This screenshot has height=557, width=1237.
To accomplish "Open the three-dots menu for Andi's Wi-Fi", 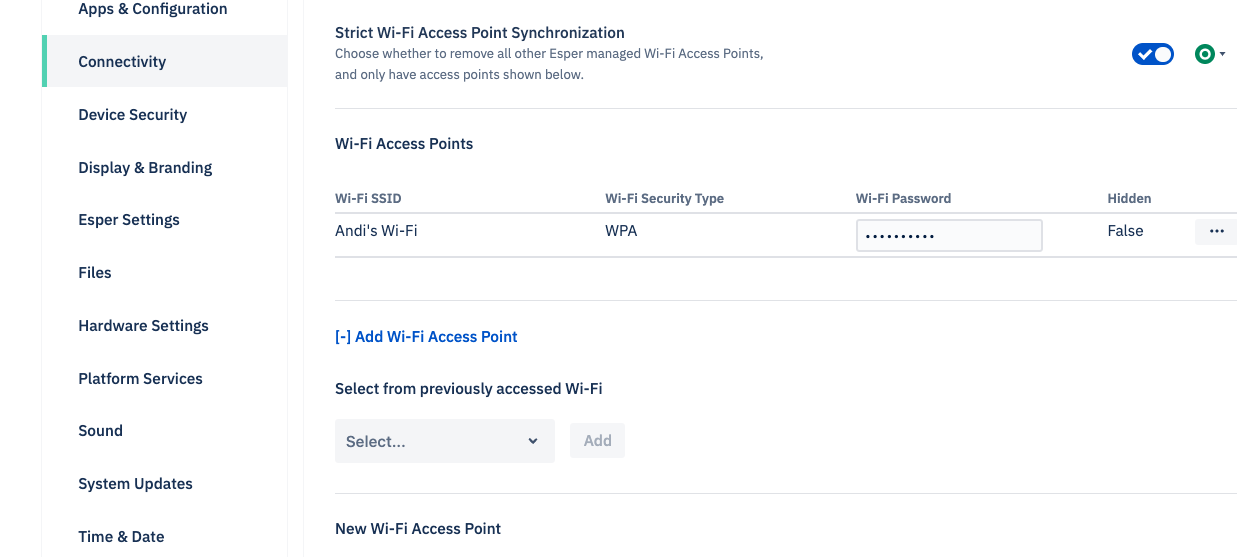I will (1216, 231).
